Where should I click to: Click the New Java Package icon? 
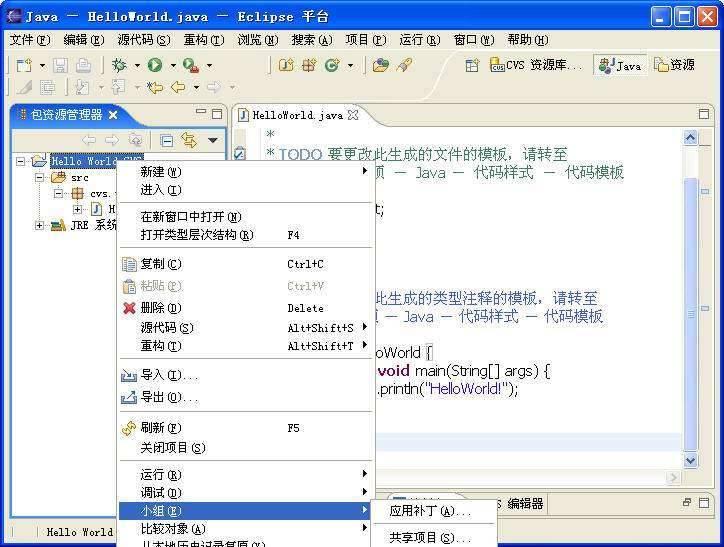point(309,65)
